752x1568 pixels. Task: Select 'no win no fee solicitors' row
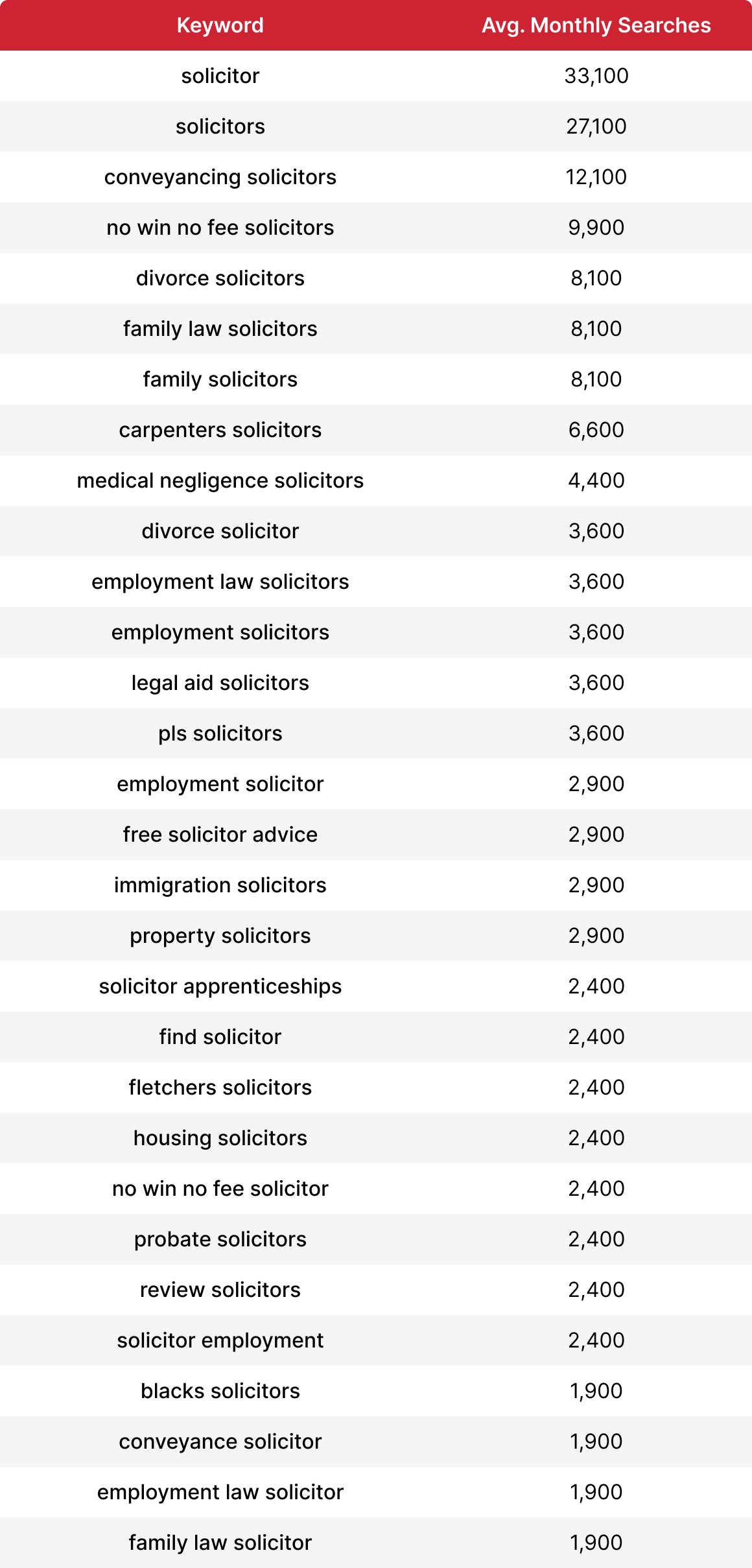(x=376, y=228)
